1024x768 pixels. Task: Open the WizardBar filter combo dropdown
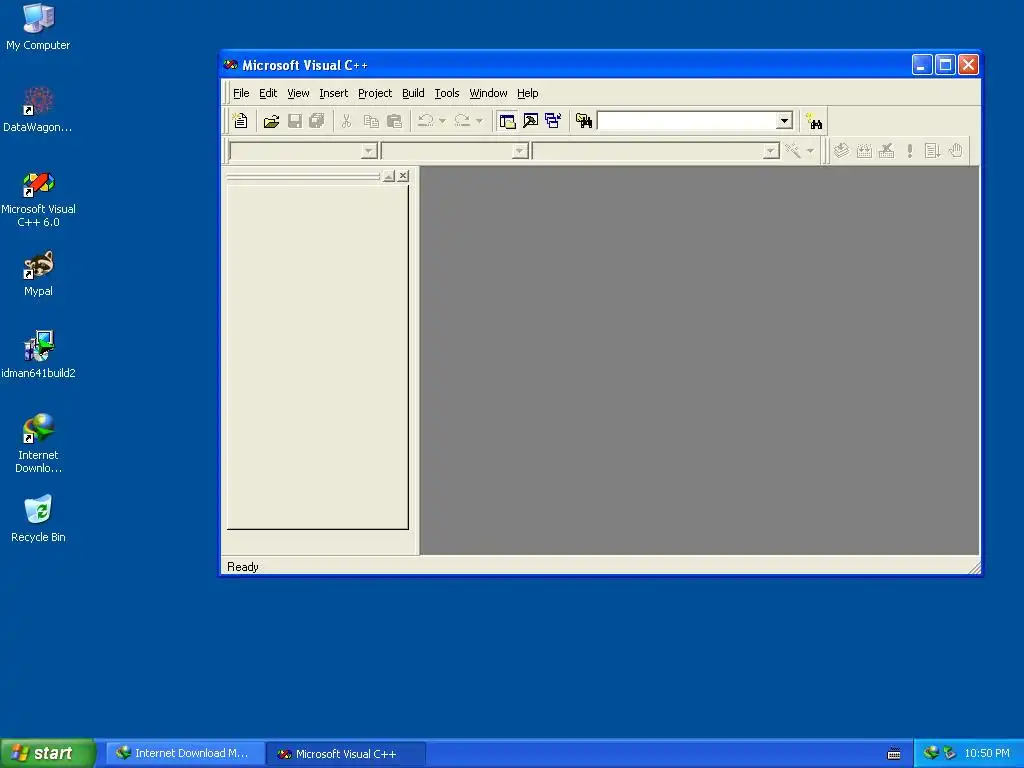(520, 152)
